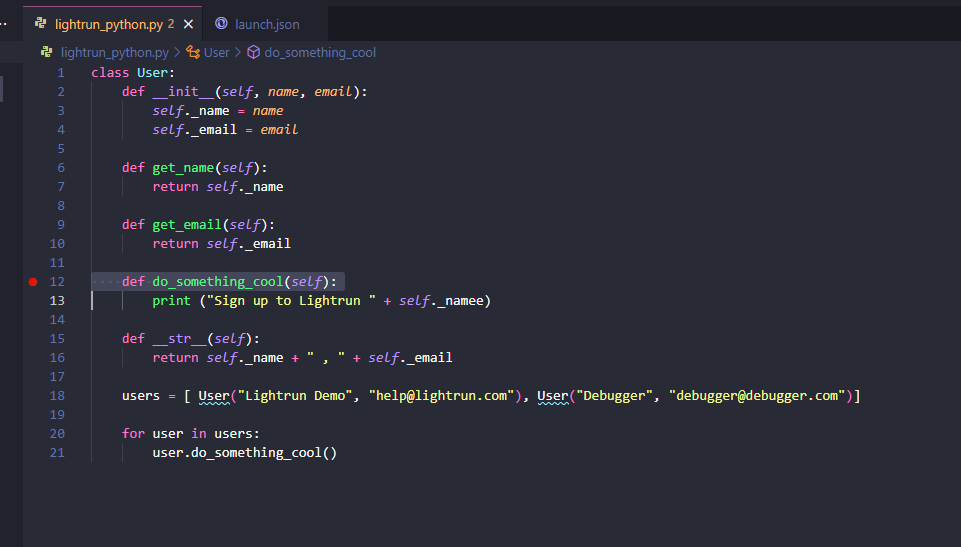Expand the User breadcrumb symbol list

click(216, 52)
